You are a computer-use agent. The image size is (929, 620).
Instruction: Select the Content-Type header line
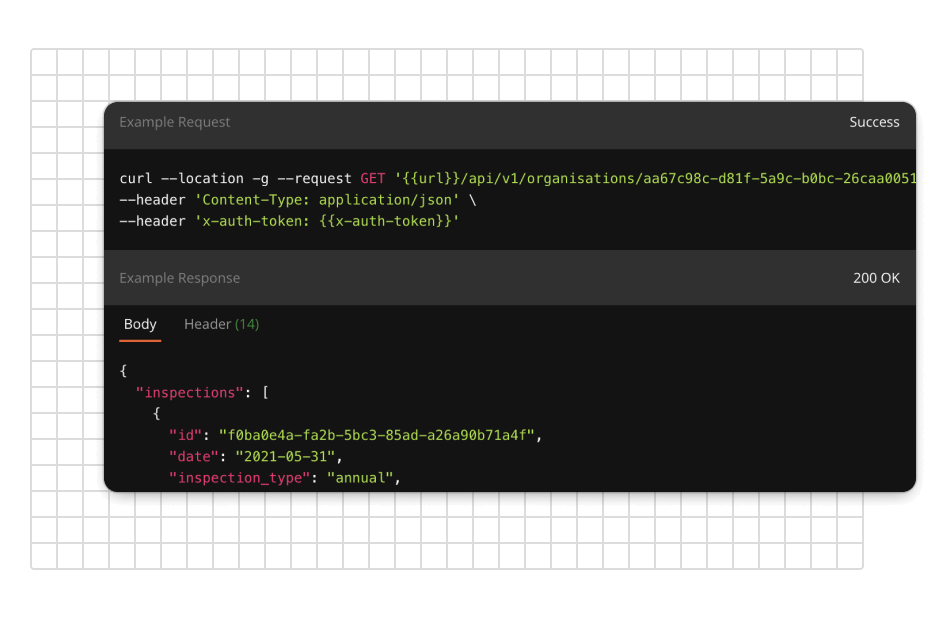pos(298,200)
